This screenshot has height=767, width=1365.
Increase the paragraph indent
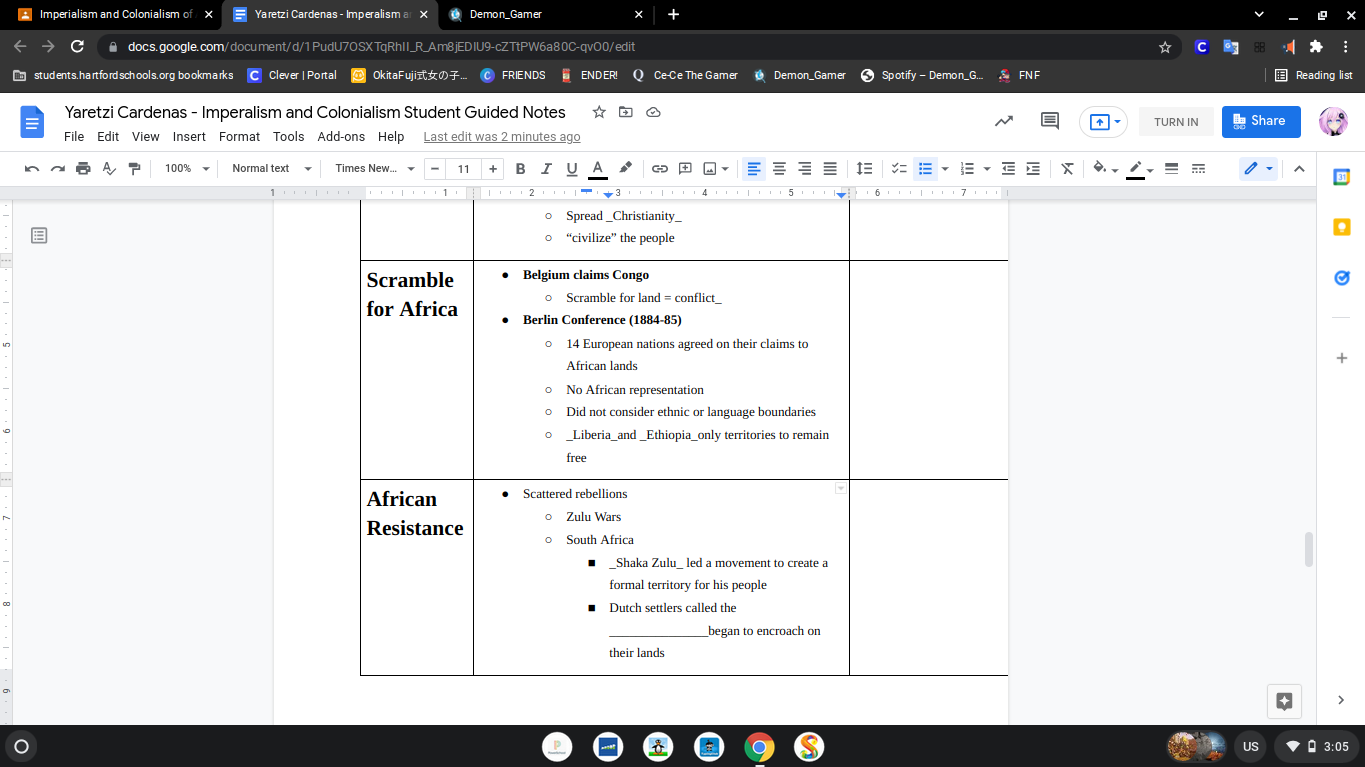coord(1033,169)
